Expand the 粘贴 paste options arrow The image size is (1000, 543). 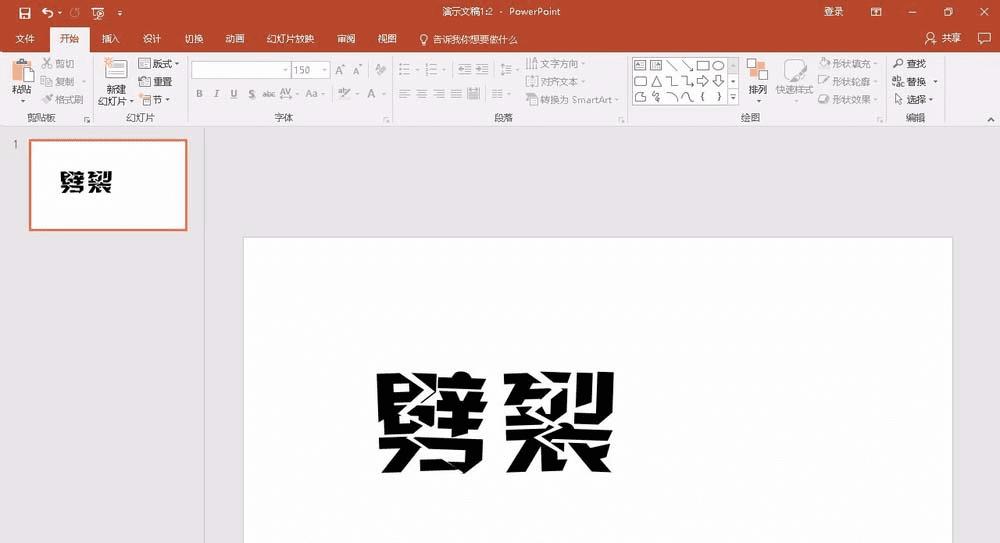point(22,101)
